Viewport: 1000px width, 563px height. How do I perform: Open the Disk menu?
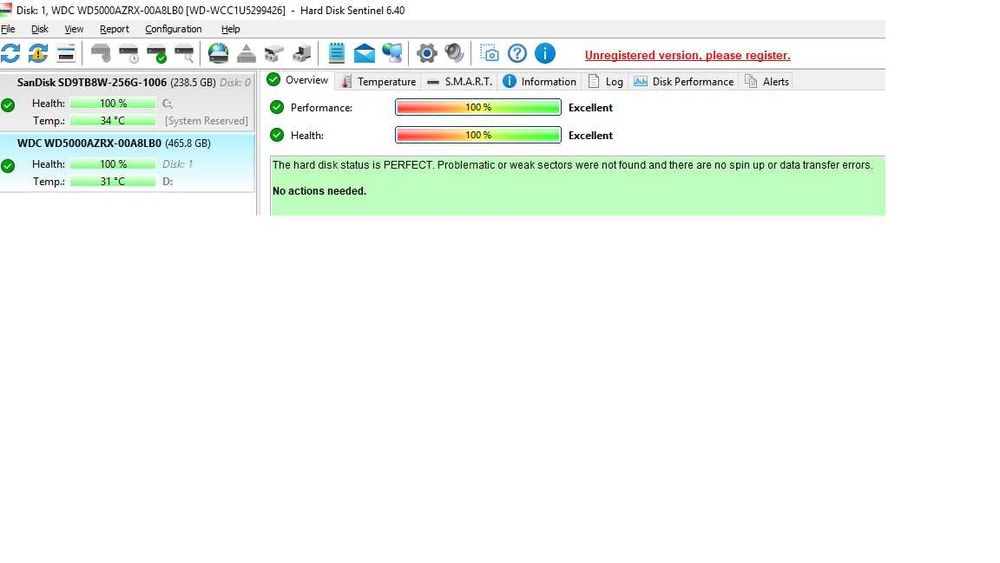pyautogui.click(x=40, y=29)
